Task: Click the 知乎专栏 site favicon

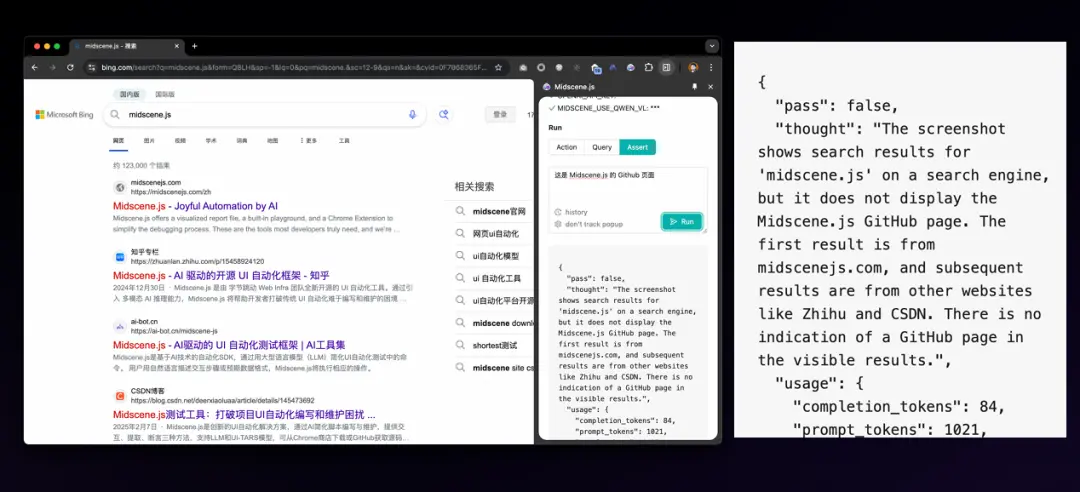Action: pos(120,257)
